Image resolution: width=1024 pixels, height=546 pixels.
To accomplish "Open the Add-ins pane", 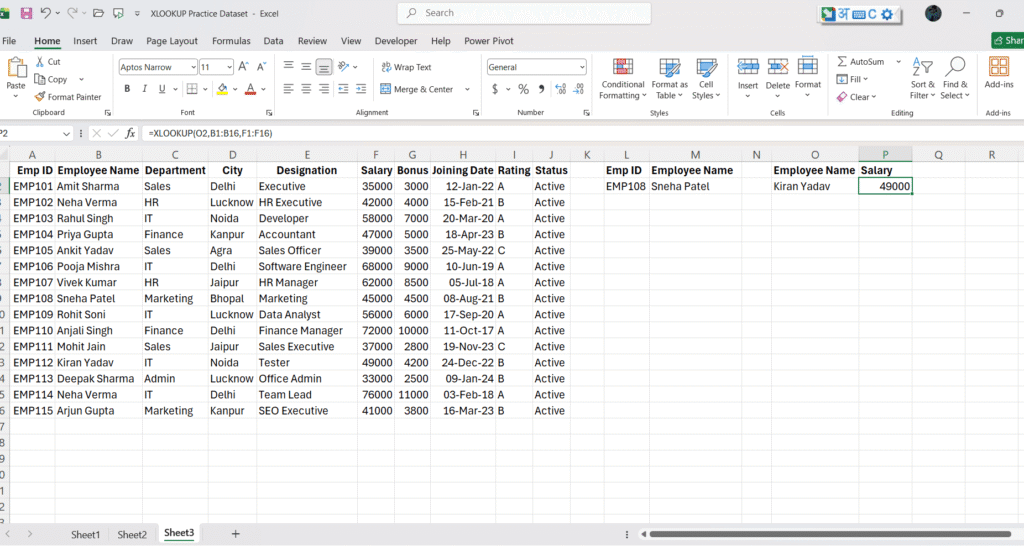I will click(999, 72).
